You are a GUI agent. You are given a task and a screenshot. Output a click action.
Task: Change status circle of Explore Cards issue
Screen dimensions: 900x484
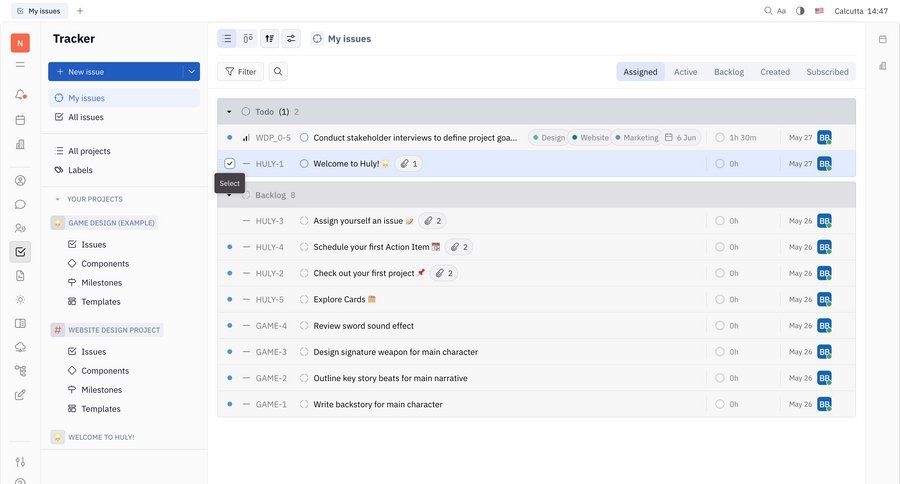[x=304, y=299]
